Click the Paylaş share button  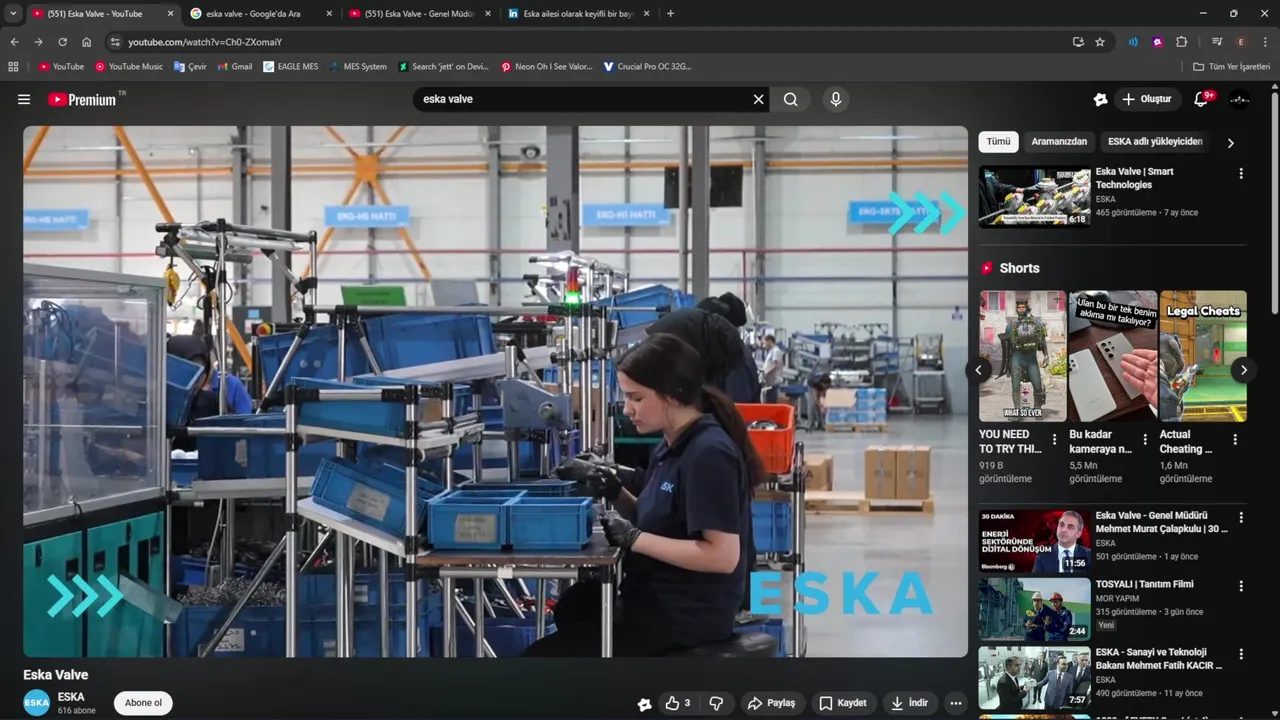pos(771,703)
